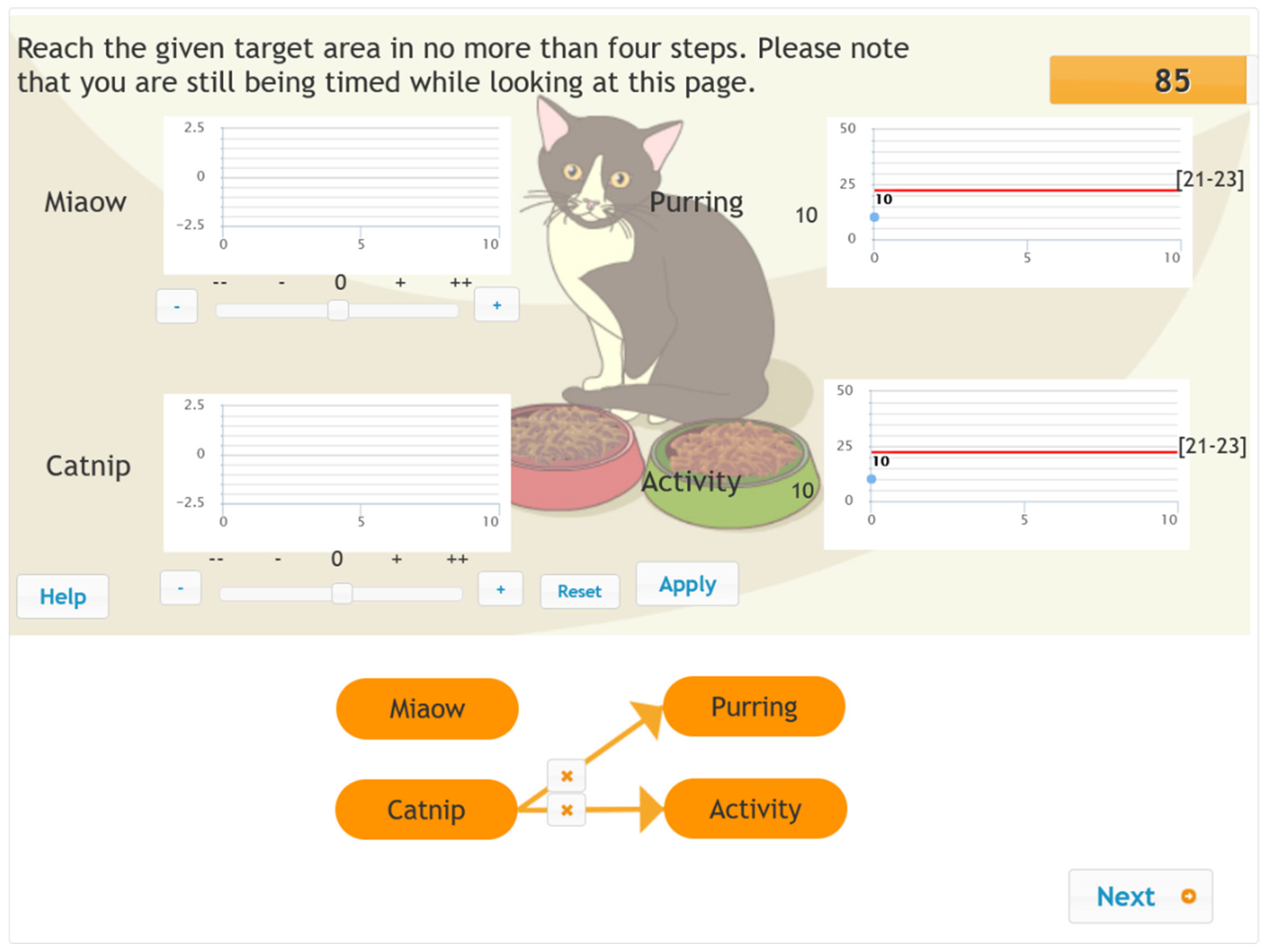This screenshot has width=1268, height=952.
Task: Click the Miaow slider handle
Action: [338, 310]
